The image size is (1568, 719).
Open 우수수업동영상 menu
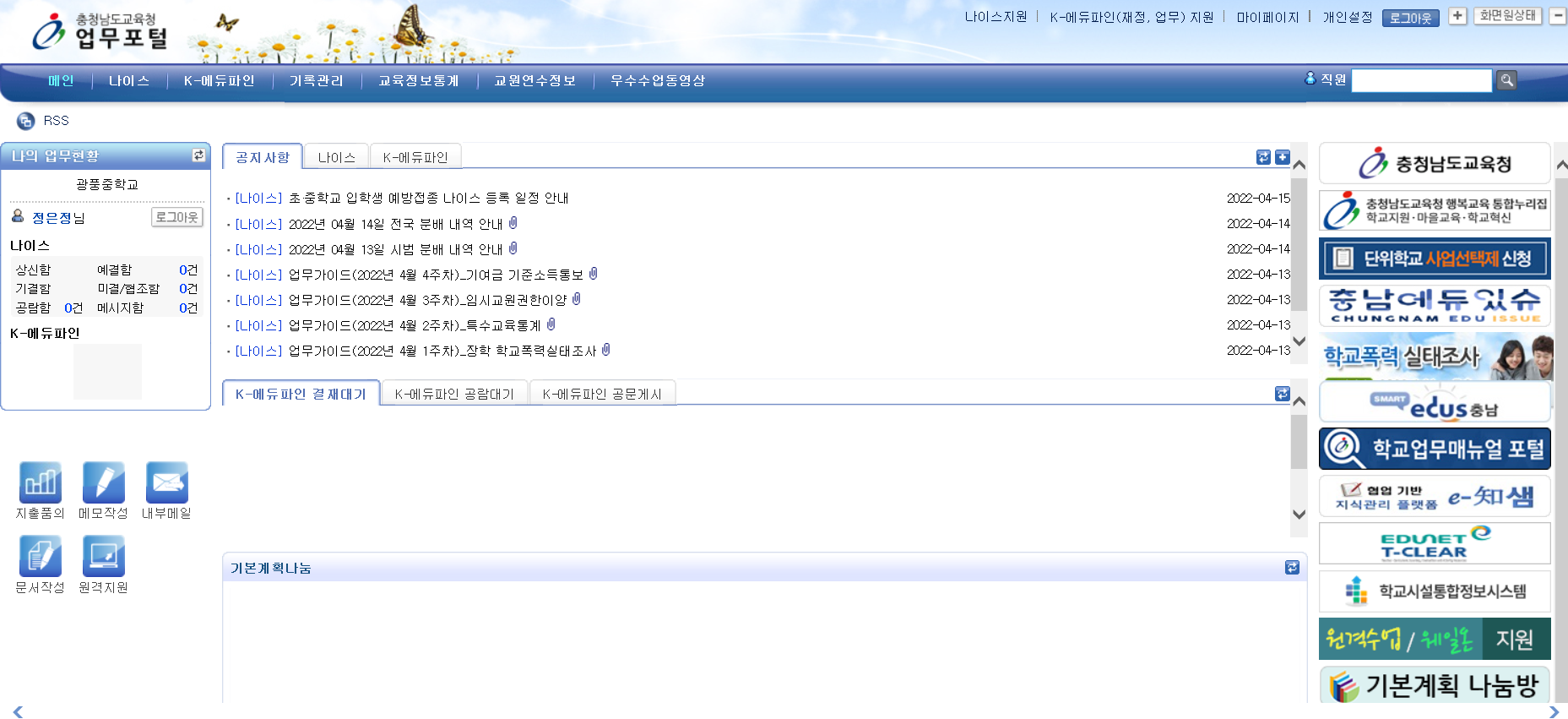click(x=658, y=80)
